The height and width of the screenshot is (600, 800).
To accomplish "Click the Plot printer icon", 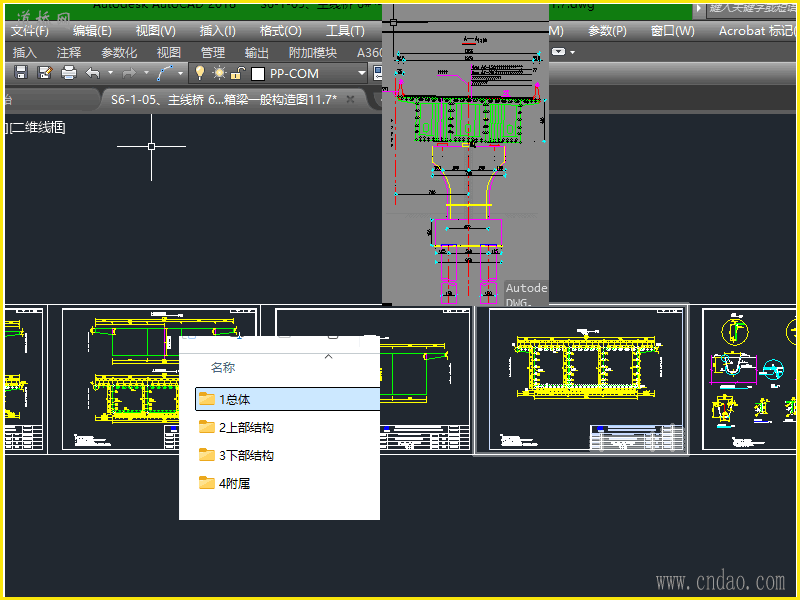I will point(69,73).
